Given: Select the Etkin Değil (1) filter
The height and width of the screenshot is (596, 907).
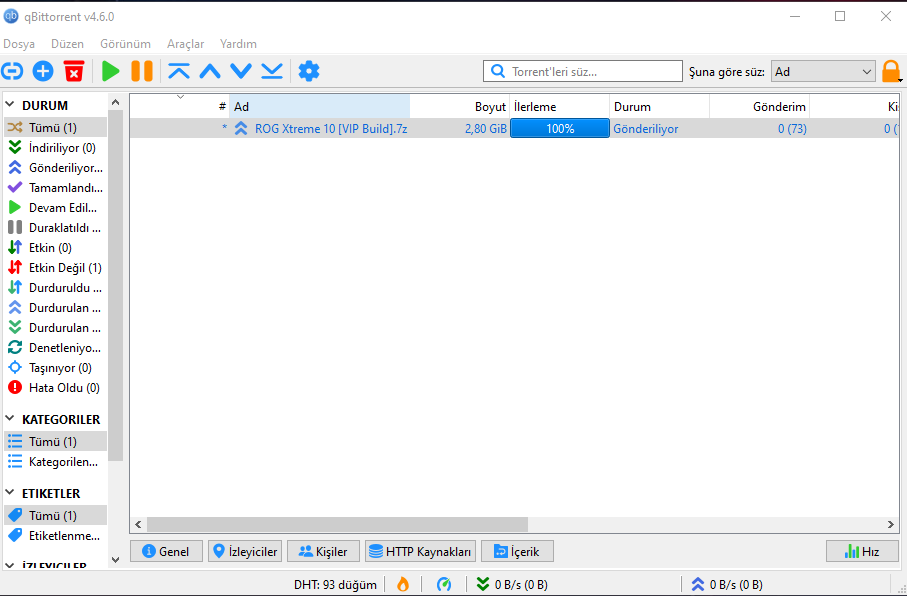Looking at the screenshot, I should click(55, 268).
